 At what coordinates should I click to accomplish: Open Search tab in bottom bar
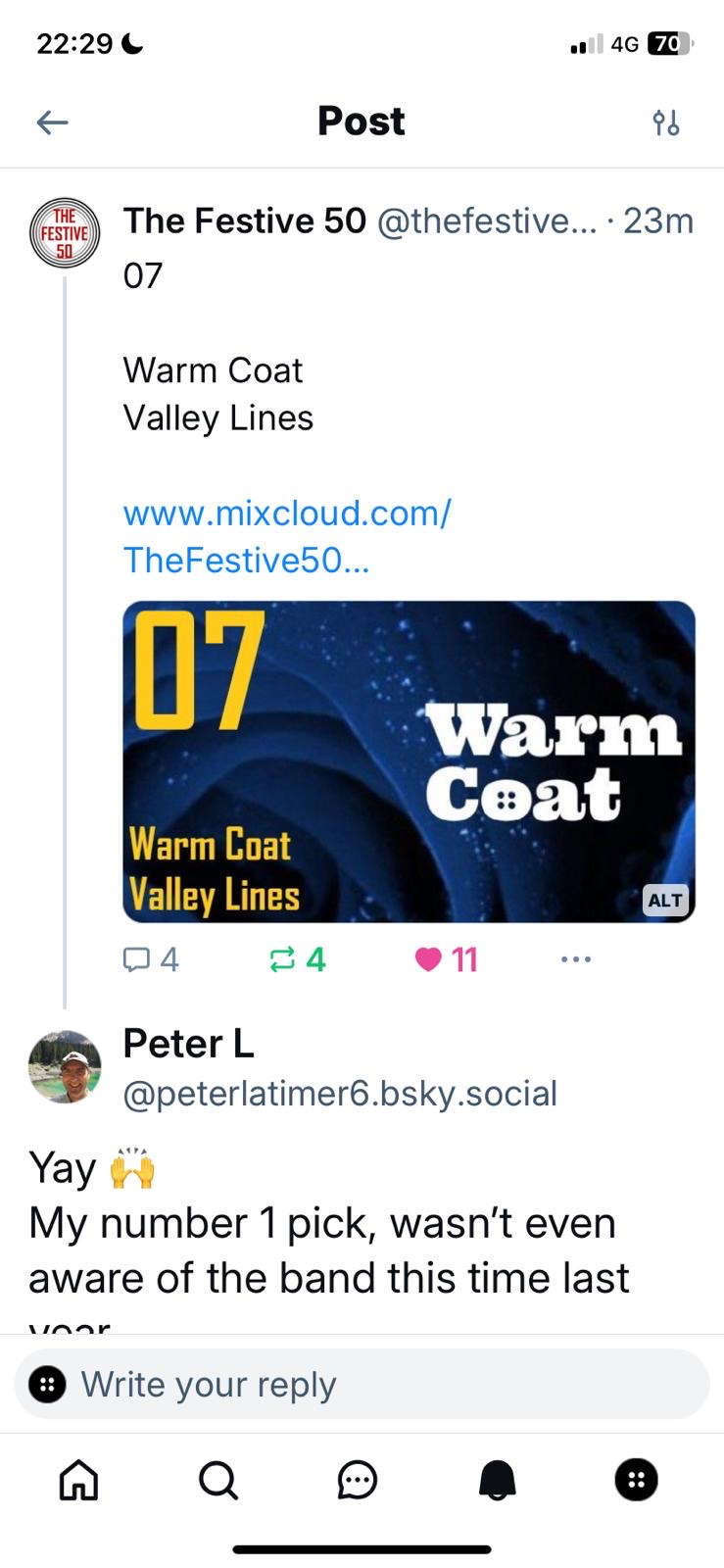[x=217, y=1481]
